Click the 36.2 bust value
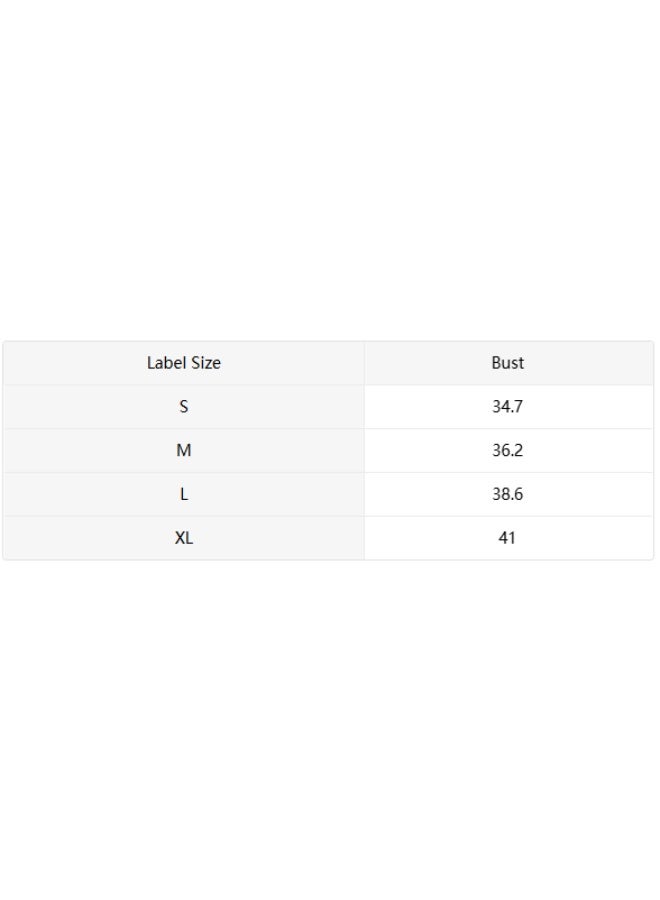Screen dimensions: 660x900 coord(508,450)
